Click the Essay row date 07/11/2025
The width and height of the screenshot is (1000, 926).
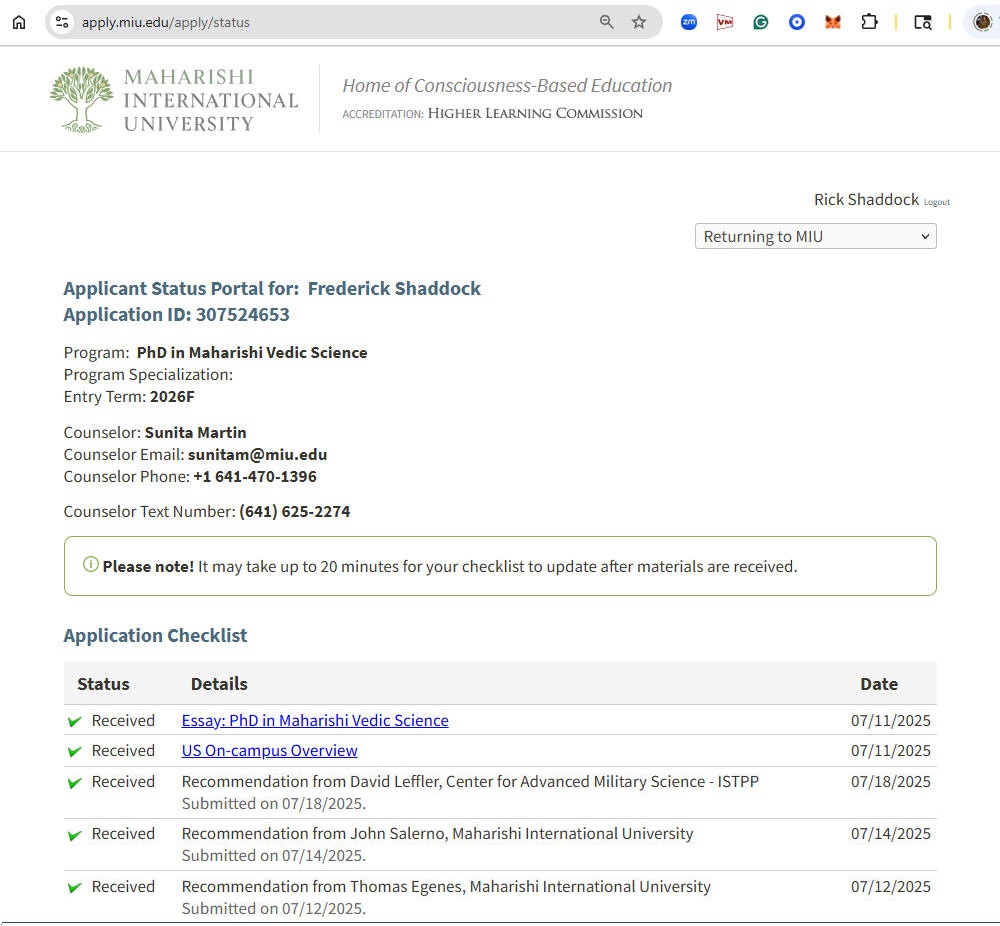click(x=890, y=721)
